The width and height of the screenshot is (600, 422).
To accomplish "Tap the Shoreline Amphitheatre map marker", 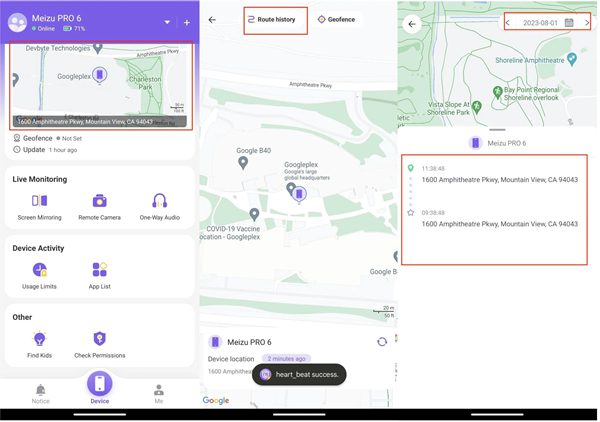I will [572, 59].
